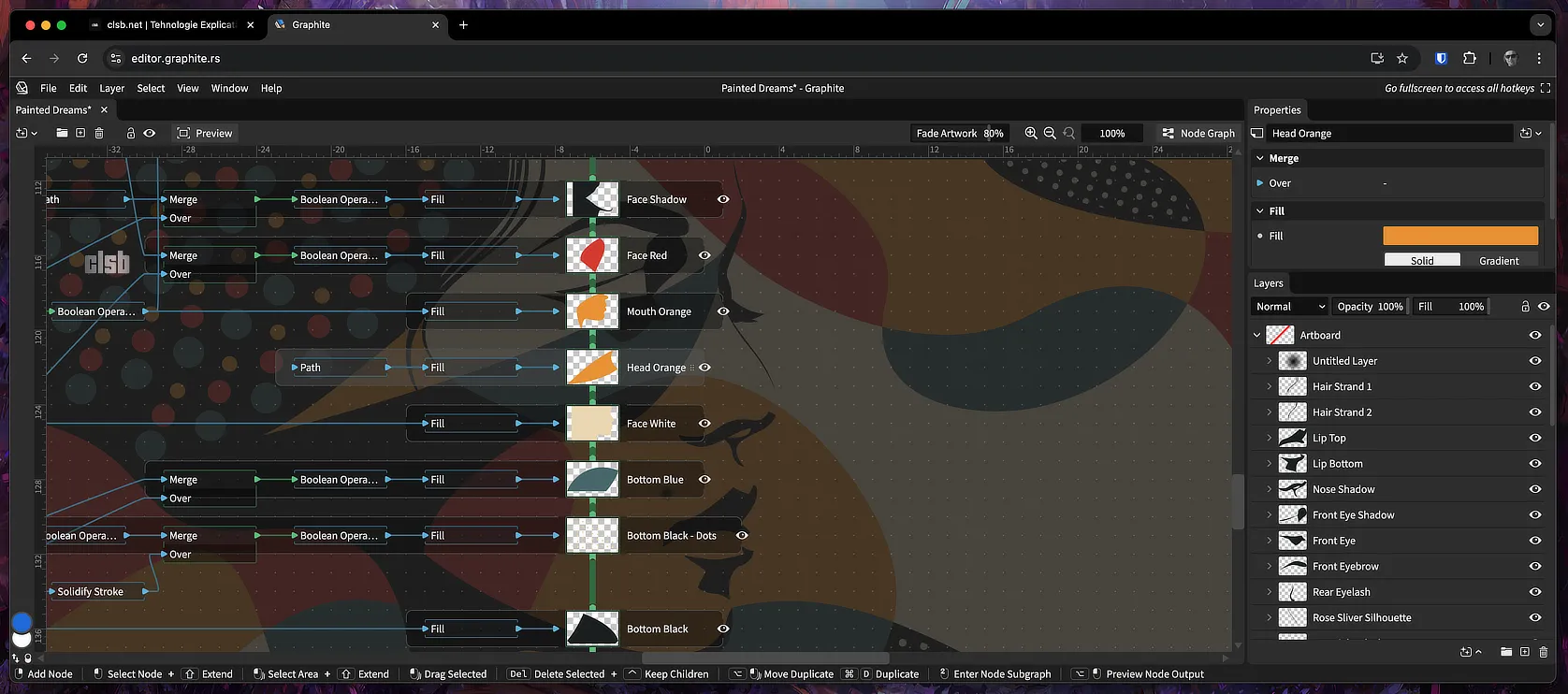Click the zoom out magnifier icon
This screenshot has width=1568, height=694.
(1050, 133)
